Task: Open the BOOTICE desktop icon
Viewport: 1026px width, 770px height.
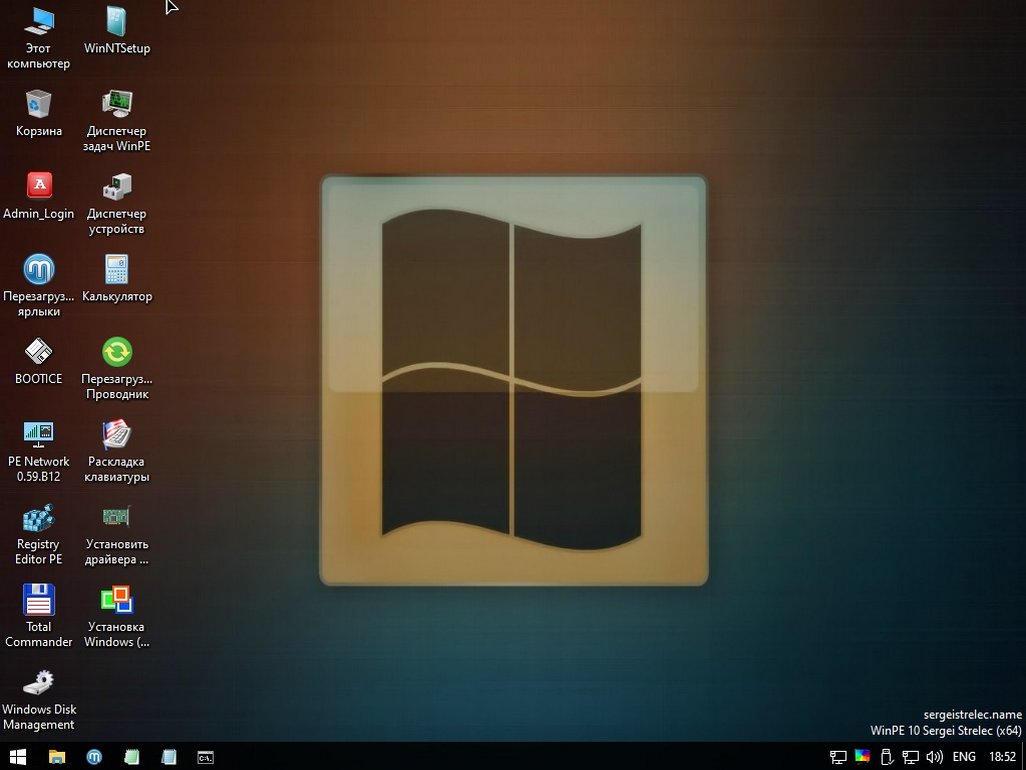Action: [39, 353]
